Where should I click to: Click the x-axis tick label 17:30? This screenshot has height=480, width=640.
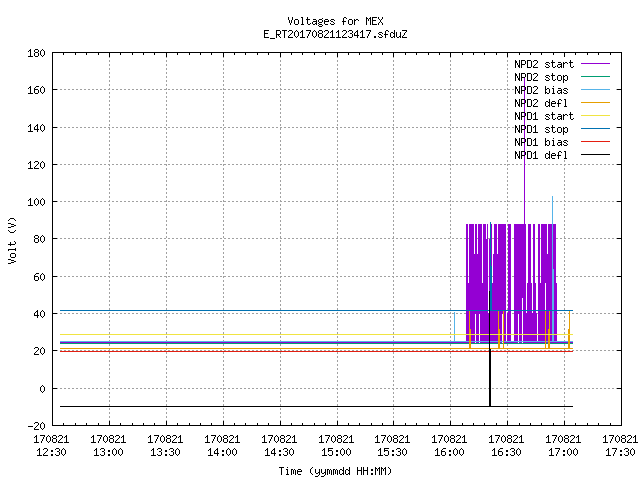pyautogui.click(x=620, y=452)
